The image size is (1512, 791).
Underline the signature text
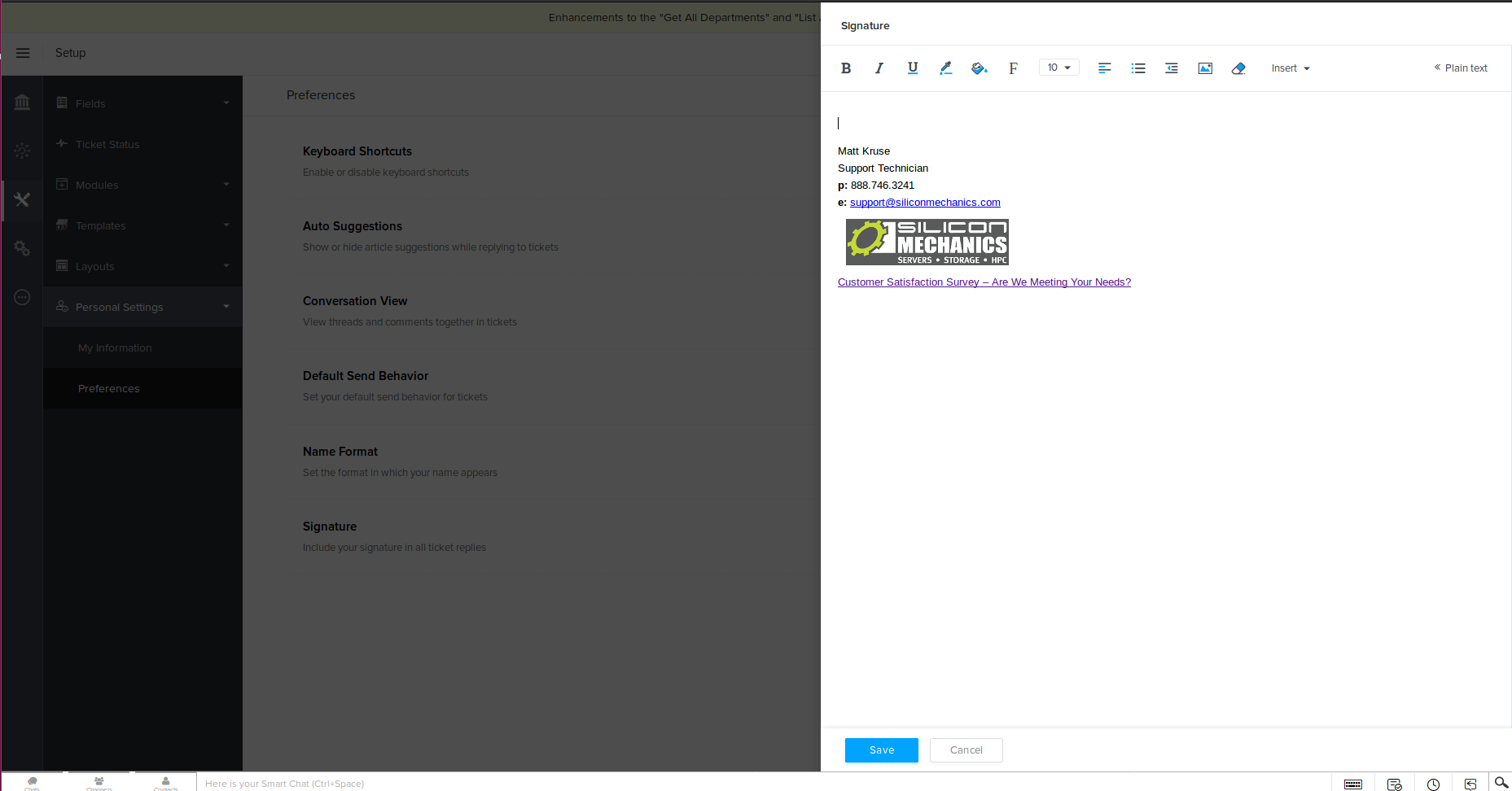(913, 68)
